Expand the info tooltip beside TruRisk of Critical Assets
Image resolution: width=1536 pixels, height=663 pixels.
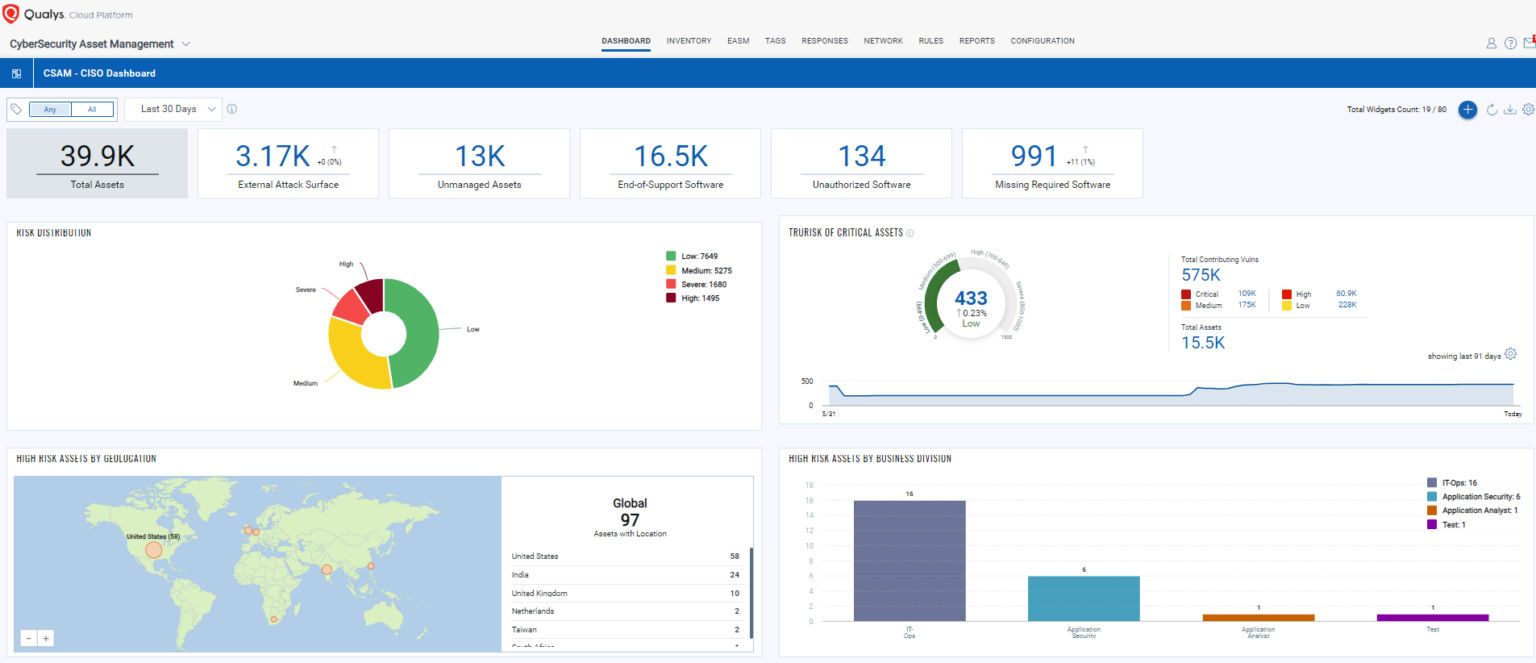point(910,232)
